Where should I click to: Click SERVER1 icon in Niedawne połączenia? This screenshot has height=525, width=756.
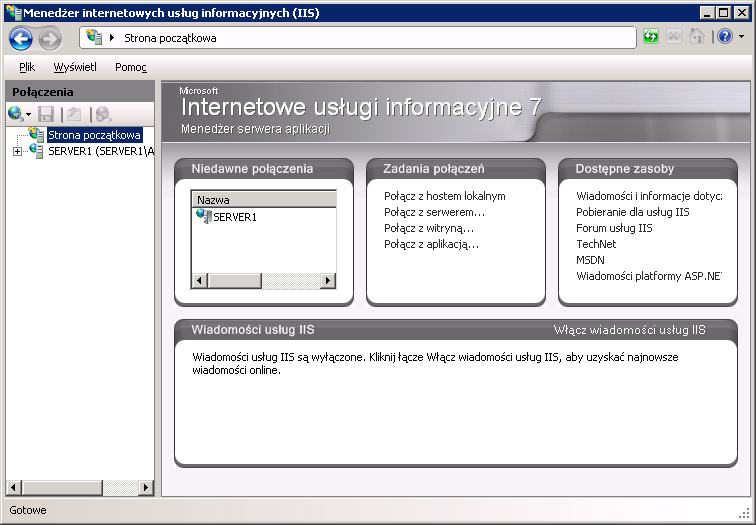203,216
